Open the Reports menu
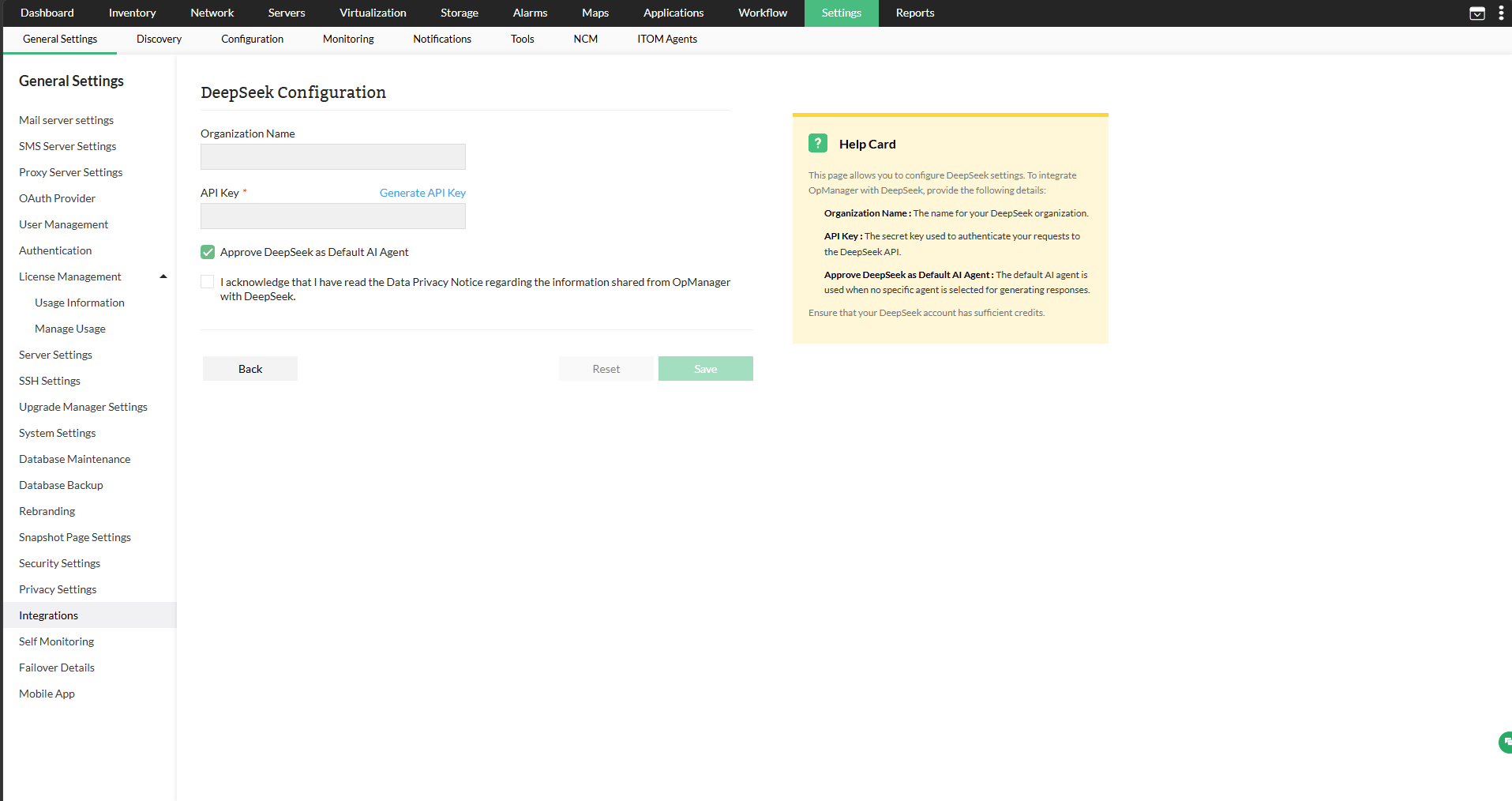 (915, 13)
